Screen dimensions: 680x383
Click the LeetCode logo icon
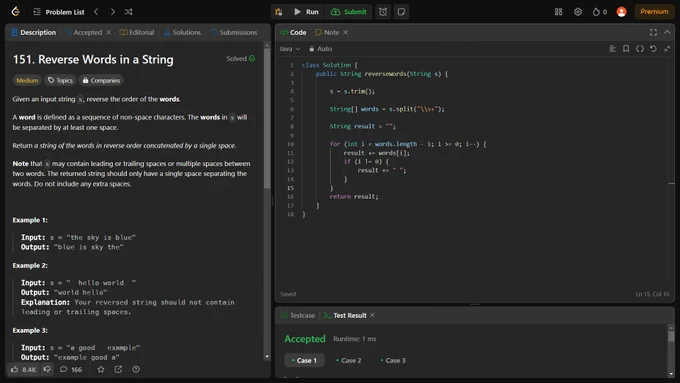click(x=16, y=12)
